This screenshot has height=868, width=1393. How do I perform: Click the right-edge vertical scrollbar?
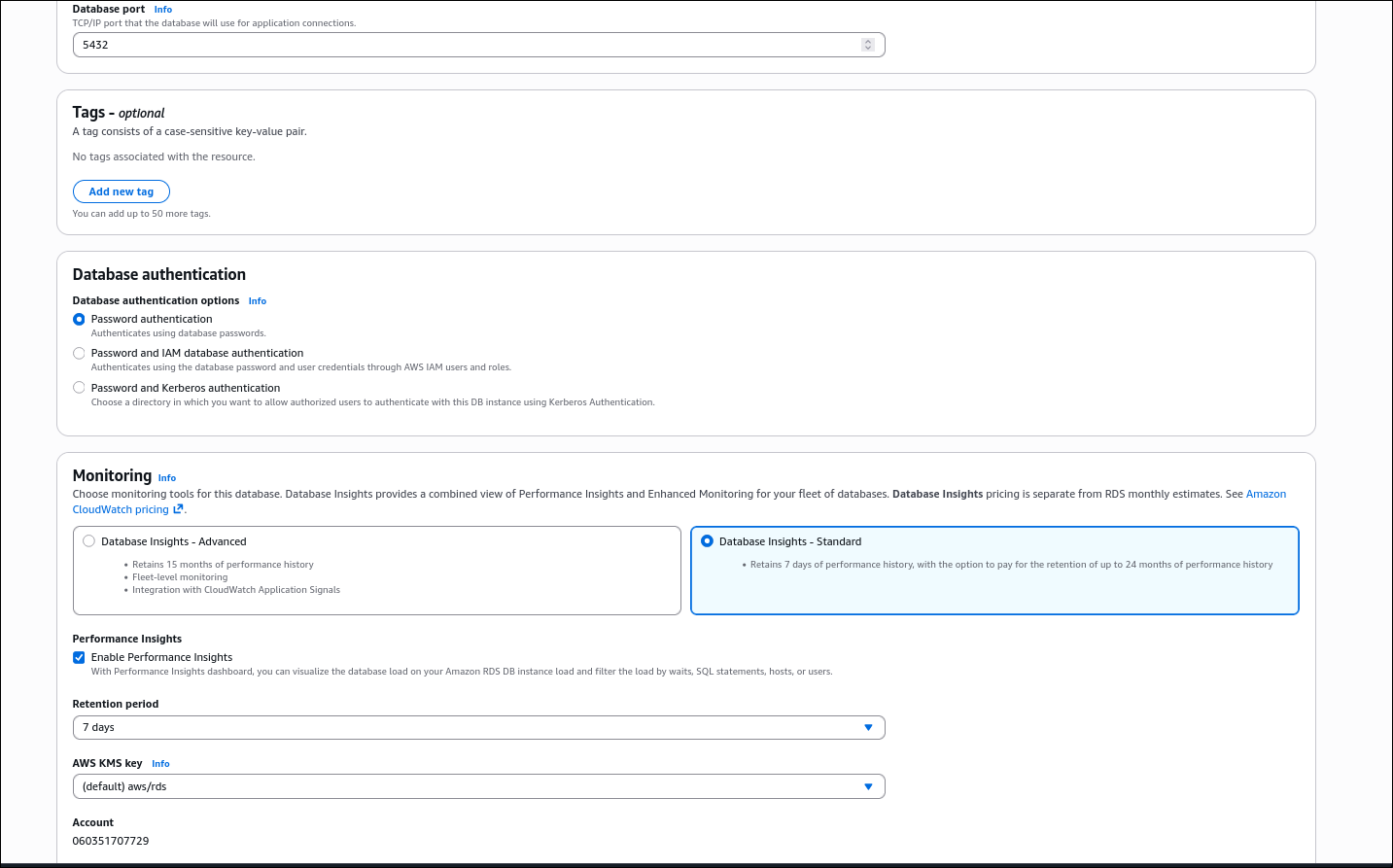click(1387, 434)
